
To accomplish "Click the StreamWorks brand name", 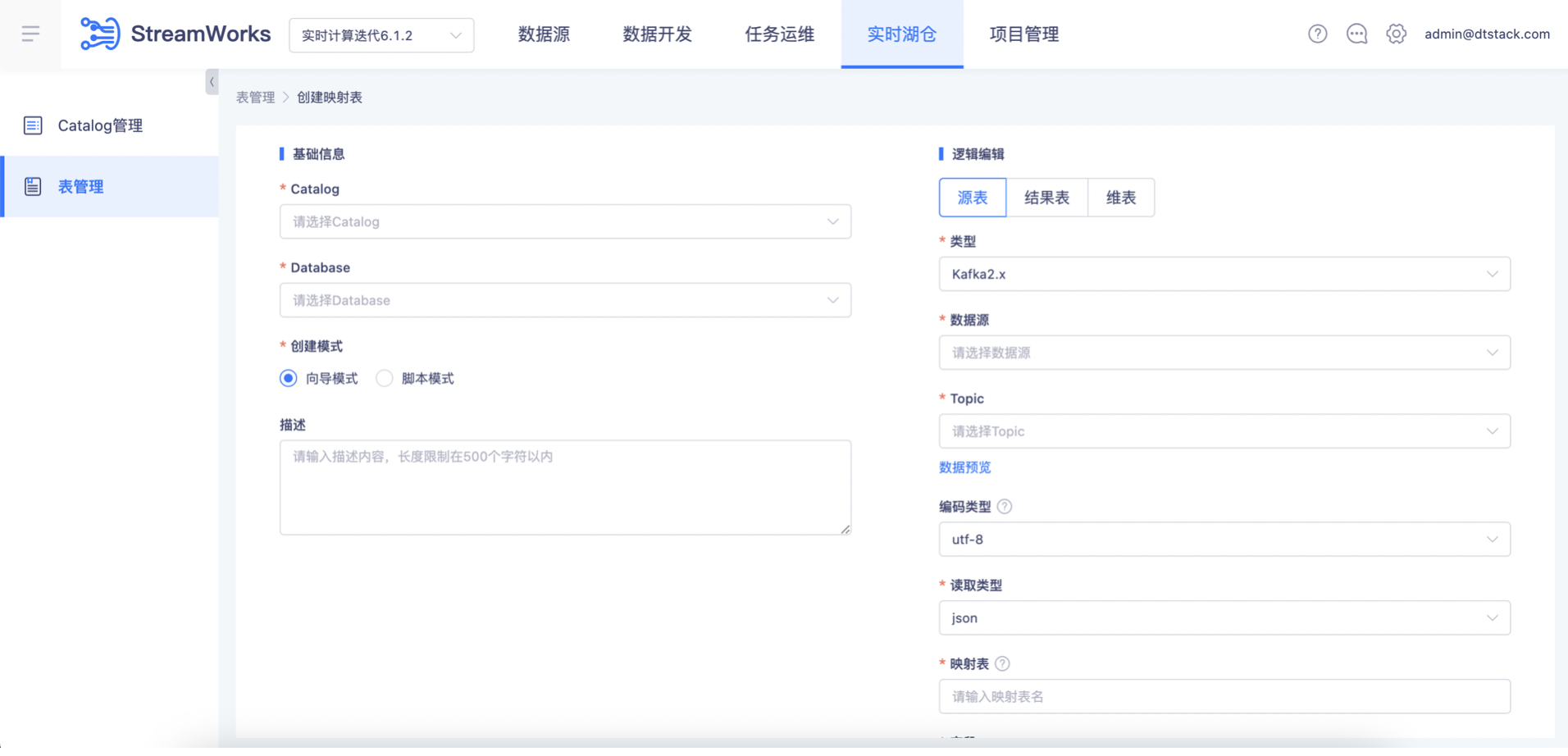I will click(201, 34).
